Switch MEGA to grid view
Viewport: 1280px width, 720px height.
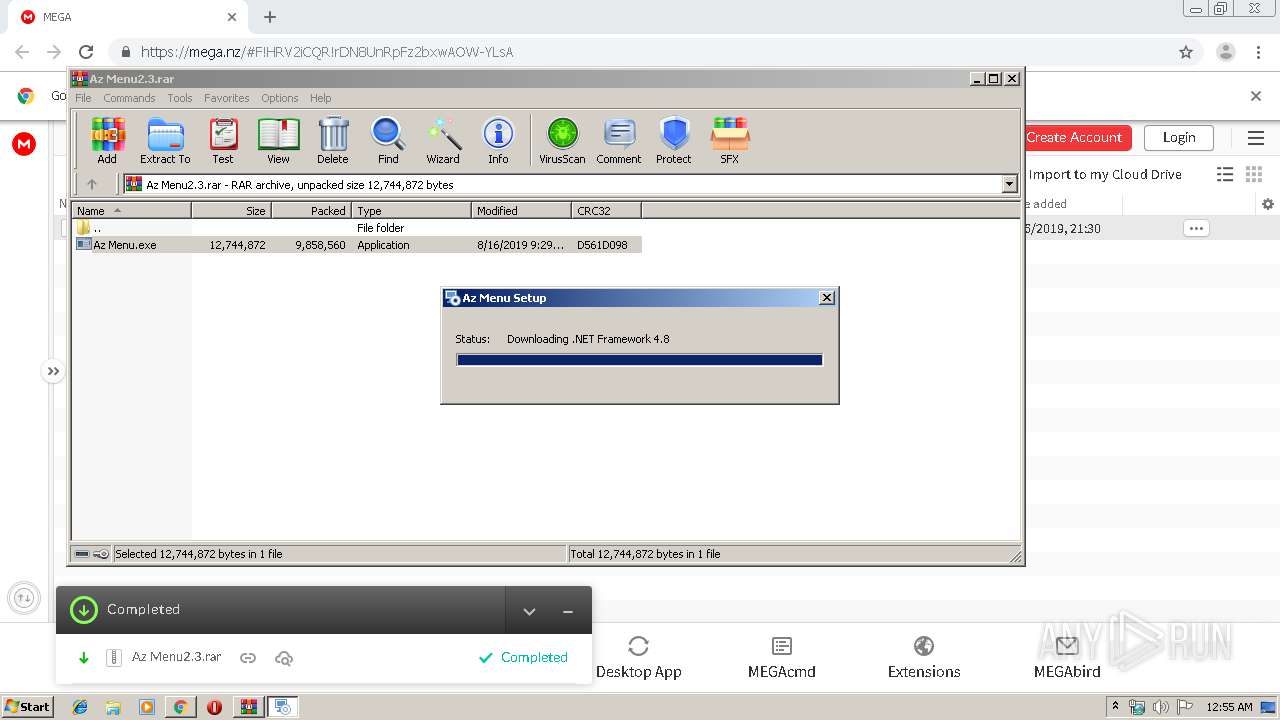tap(1254, 174)
